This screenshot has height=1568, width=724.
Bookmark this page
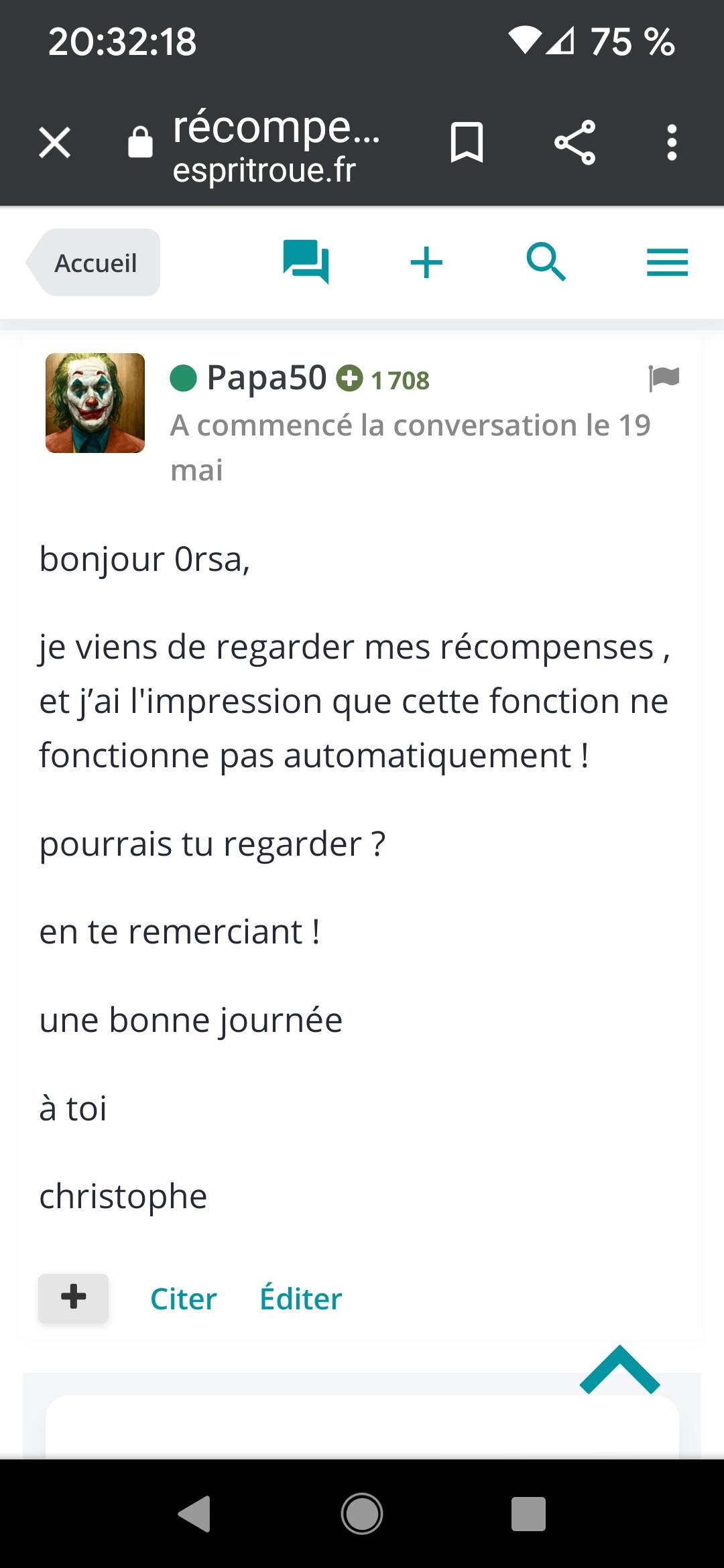pyautogui.click(x=467, y=142)
